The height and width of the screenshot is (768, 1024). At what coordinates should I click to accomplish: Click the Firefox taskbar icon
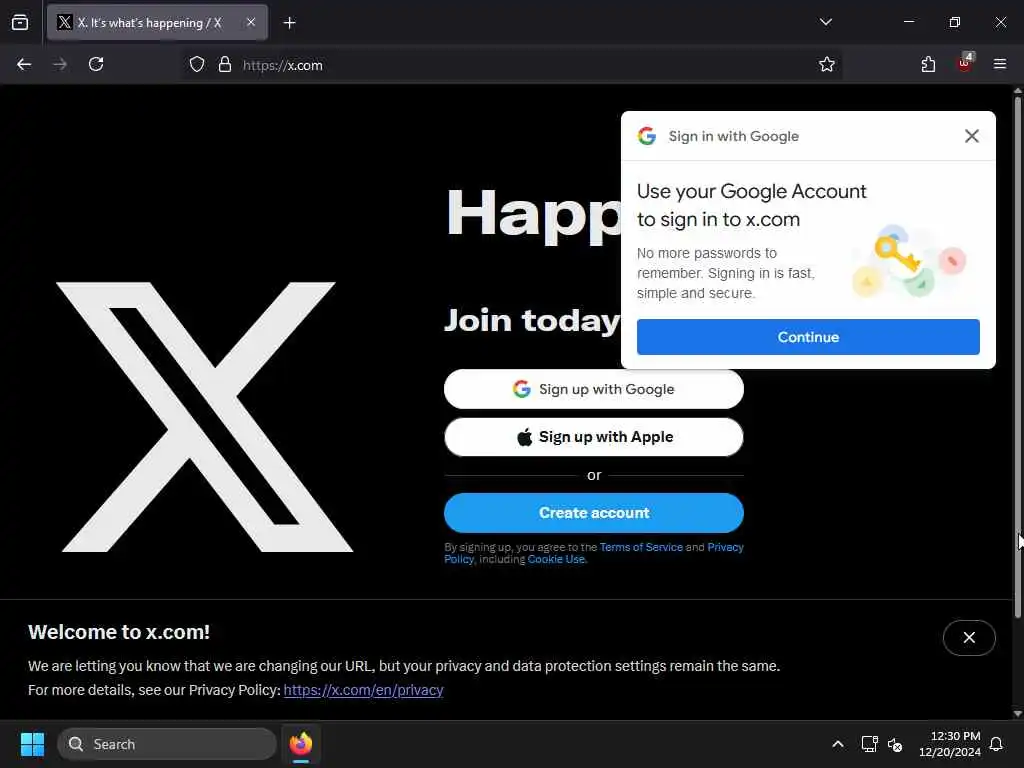tap(301, 744)
